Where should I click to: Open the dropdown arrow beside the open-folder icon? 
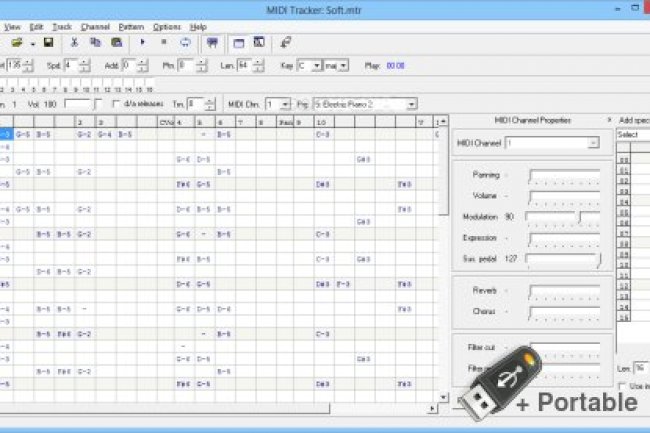click(33, 44)
